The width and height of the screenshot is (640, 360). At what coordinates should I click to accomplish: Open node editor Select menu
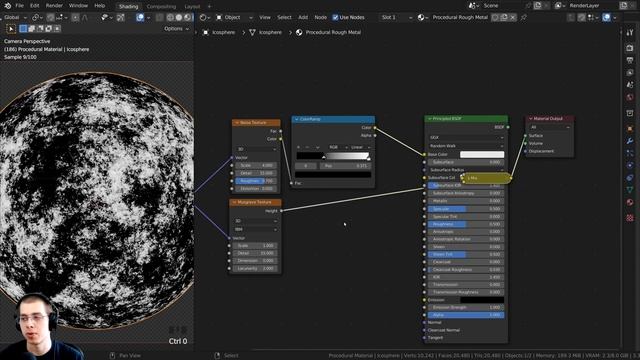pyautogui.click(x=284, y=18)
